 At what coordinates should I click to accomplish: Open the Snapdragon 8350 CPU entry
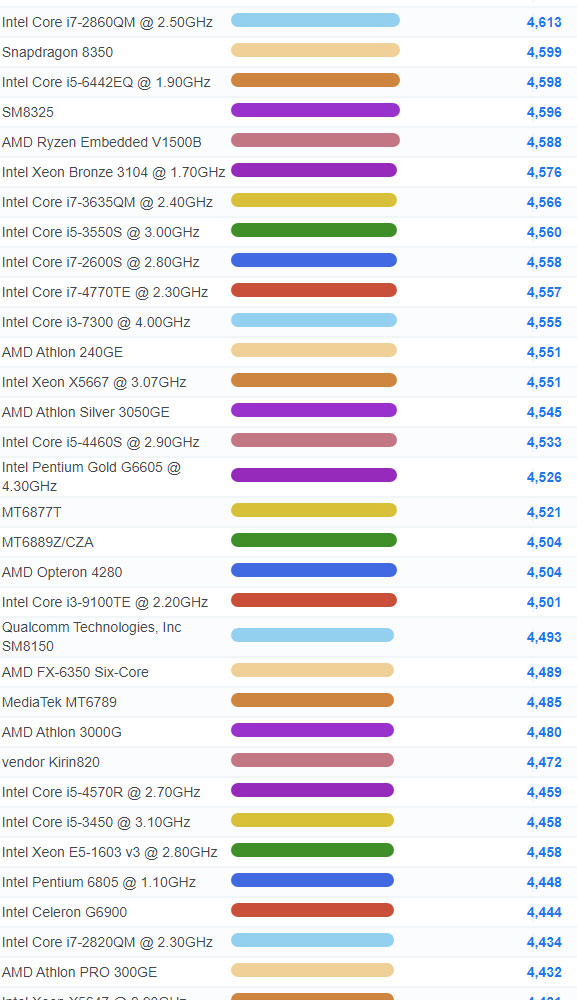point(57,52)
